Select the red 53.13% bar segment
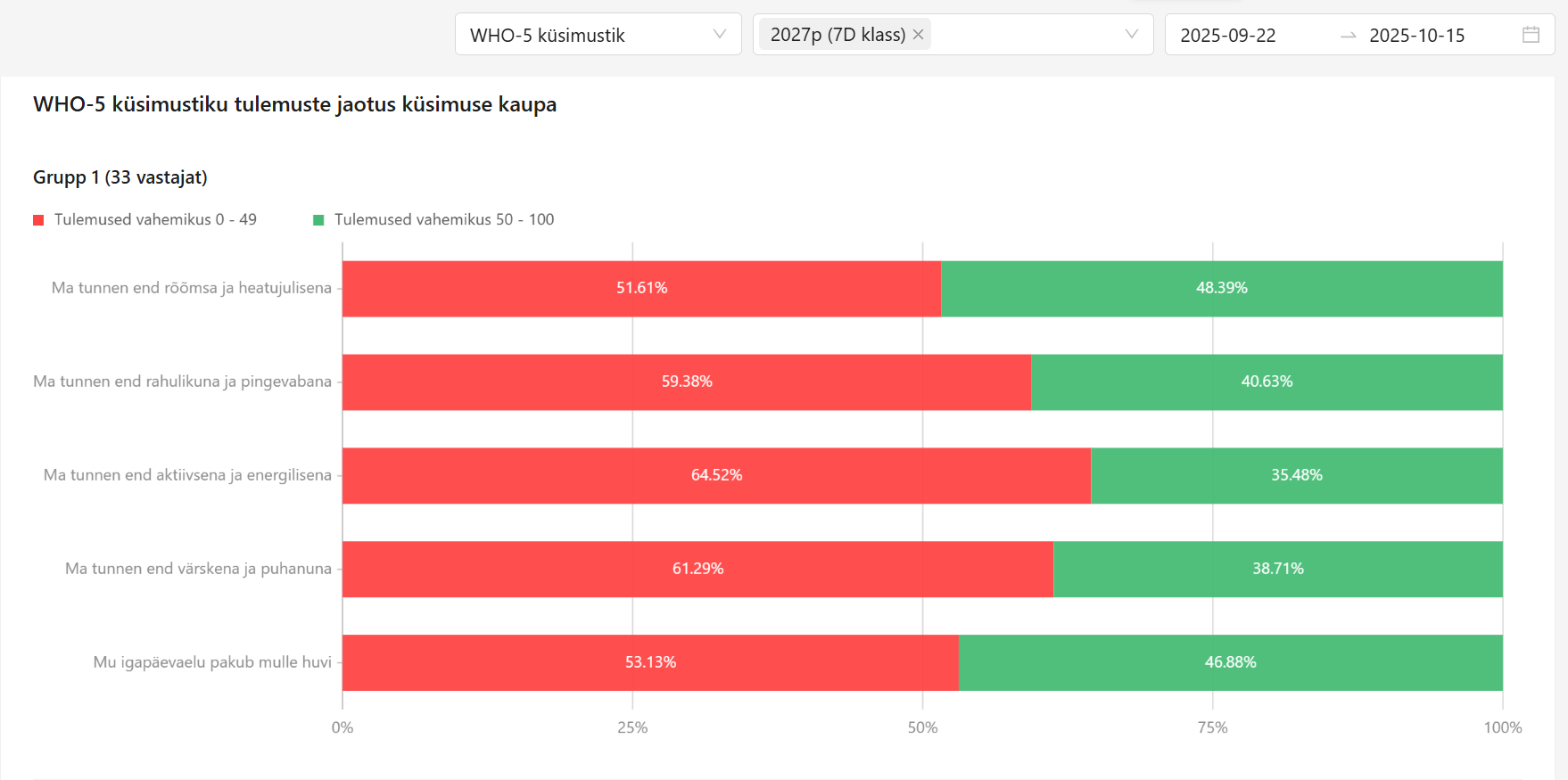Image resolution: width=1568 pixels, height=780 pixels. (650, 662)
